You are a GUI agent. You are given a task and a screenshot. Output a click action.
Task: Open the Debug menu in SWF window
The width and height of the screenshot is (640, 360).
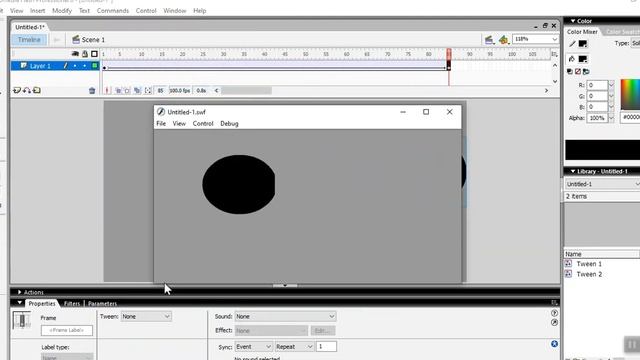[x=229, y=123]
